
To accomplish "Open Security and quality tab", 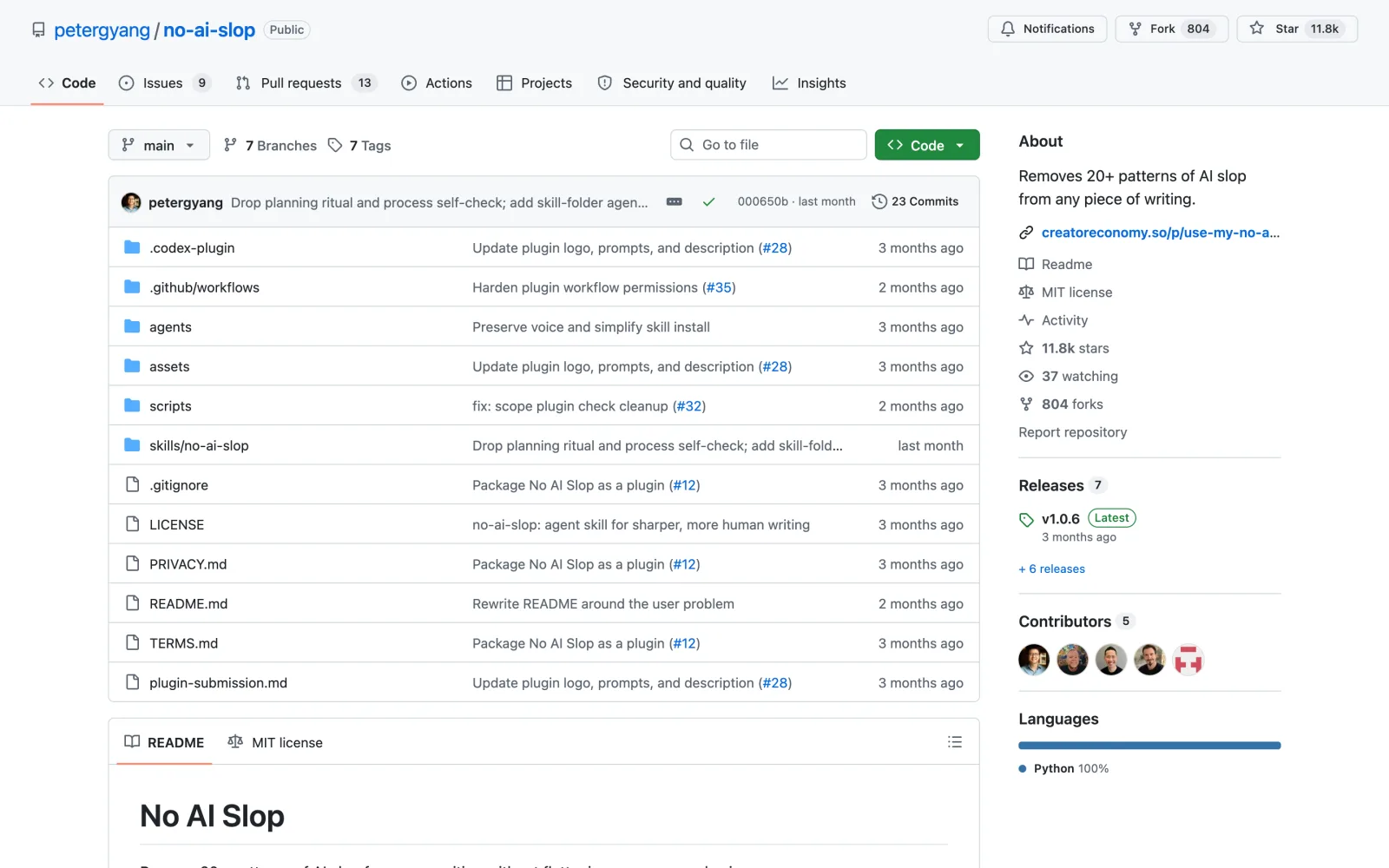I will click(672, 83).
